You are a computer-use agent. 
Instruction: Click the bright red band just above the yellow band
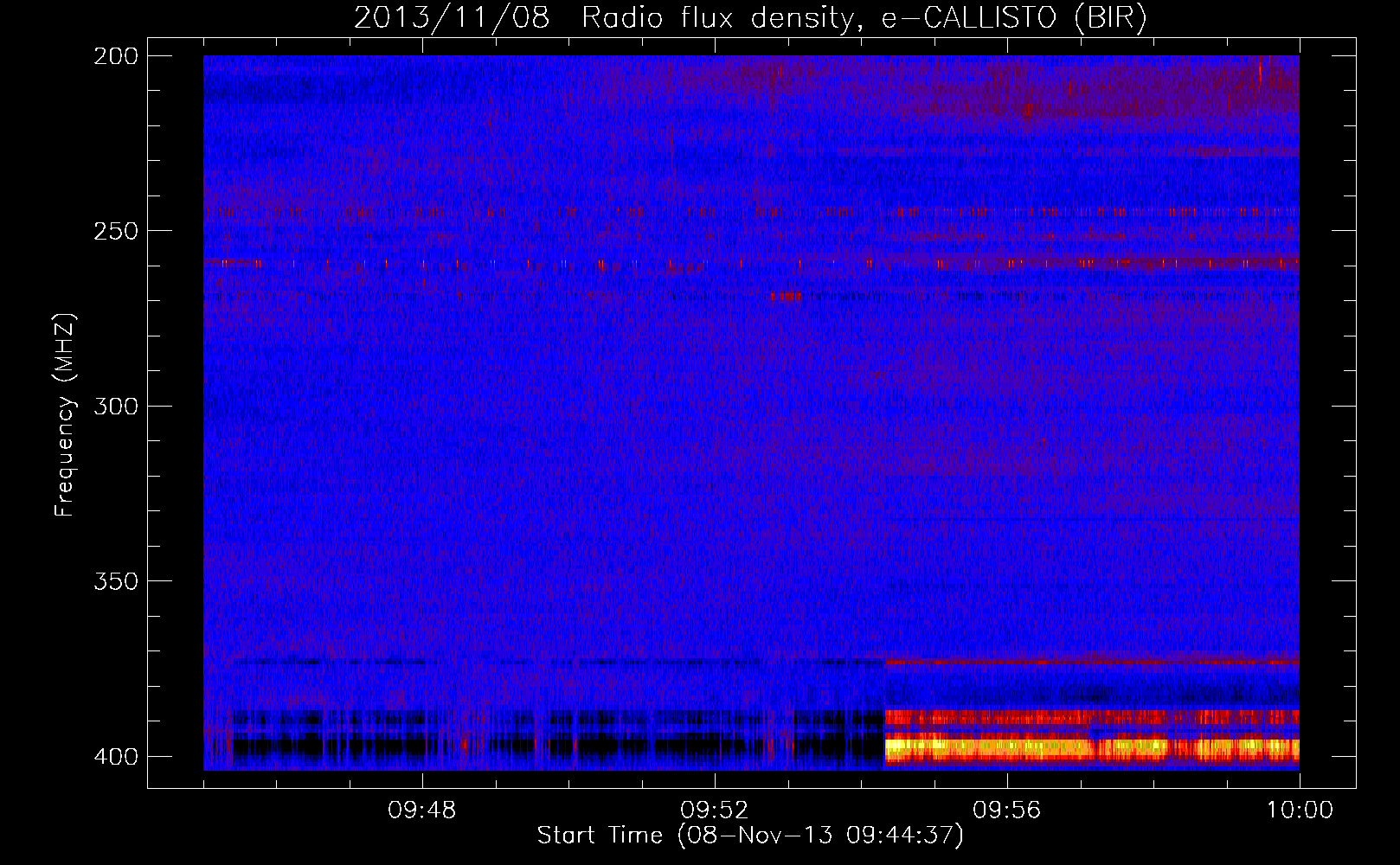tap(1091, 717)
